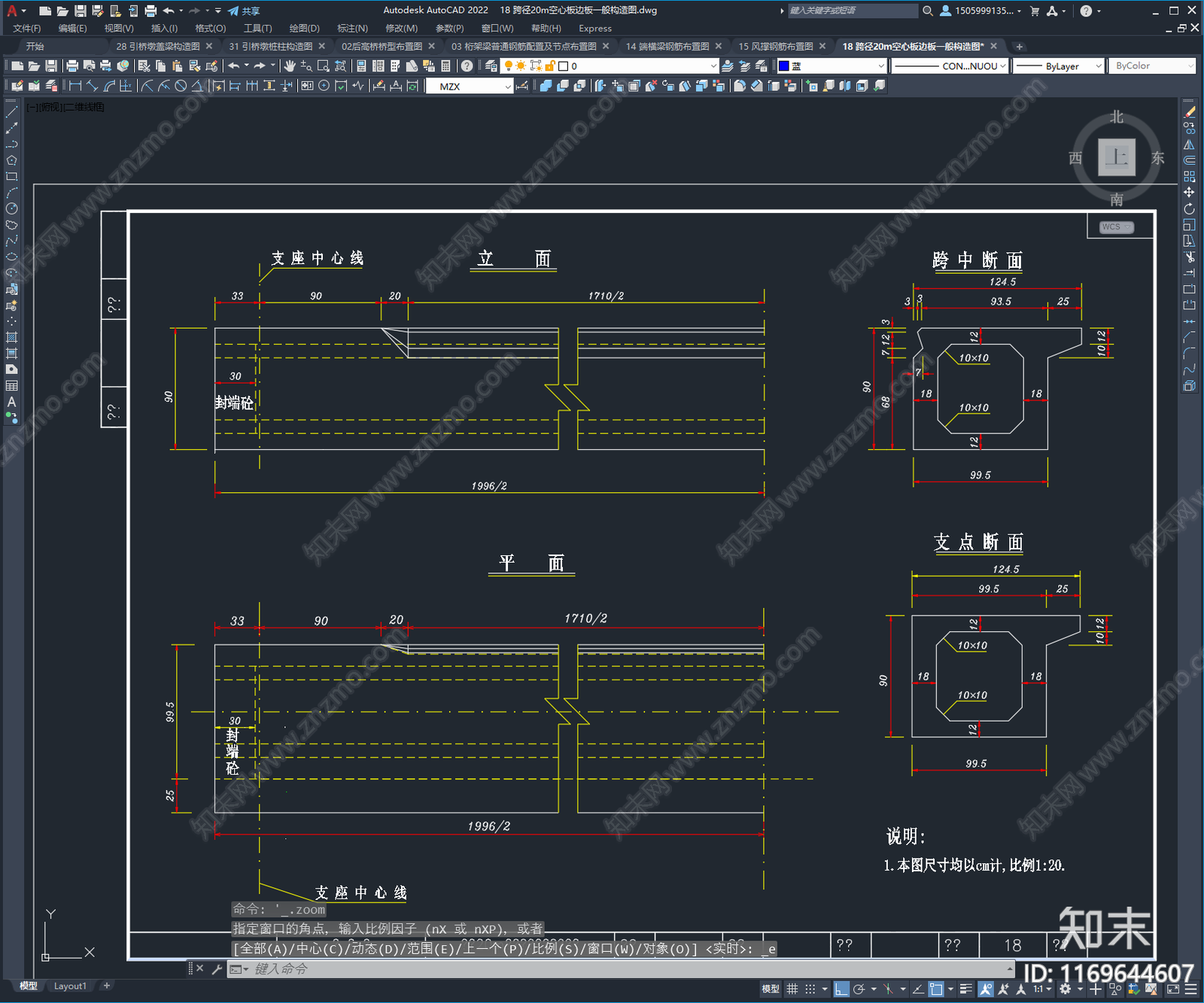
Task: Open the Express menu
Action: [595, 29]
